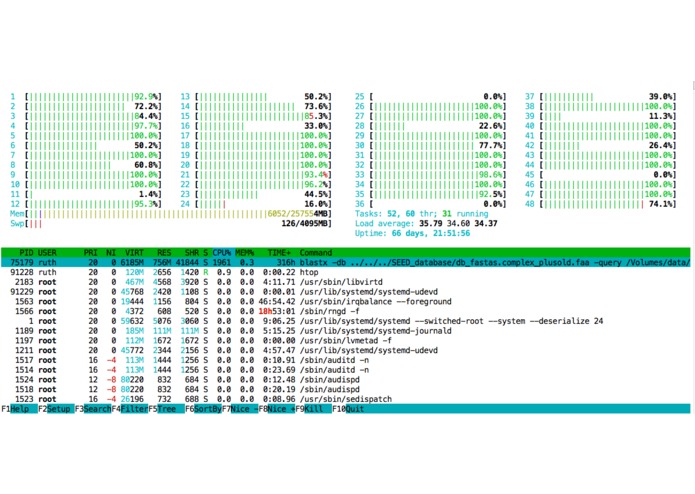Sort by the PID column header
The image size is (695, 494).
pos(26,253)
